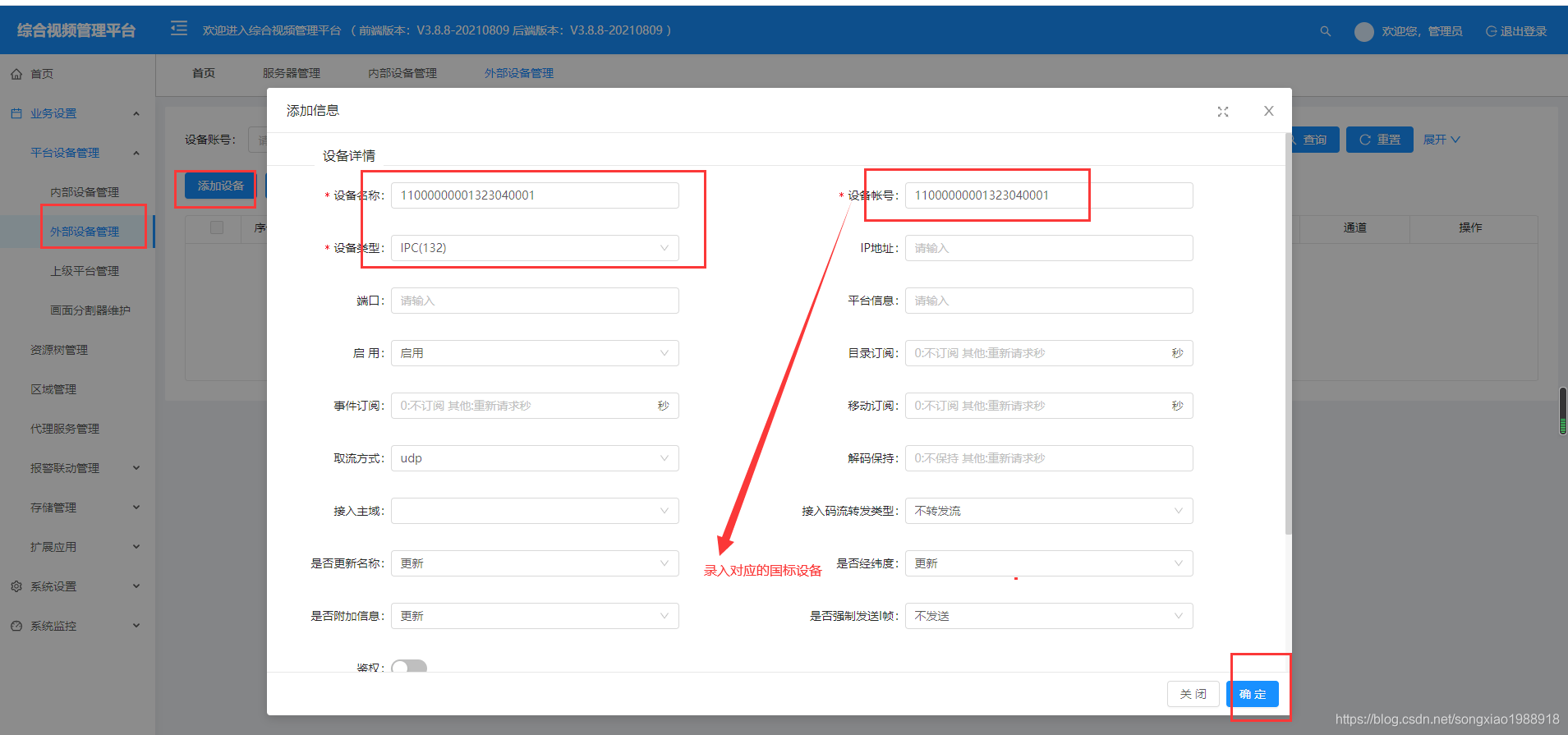Open 外部设备管理 sidebar item
1568x735 pixels.
click(x=85, y=232)
